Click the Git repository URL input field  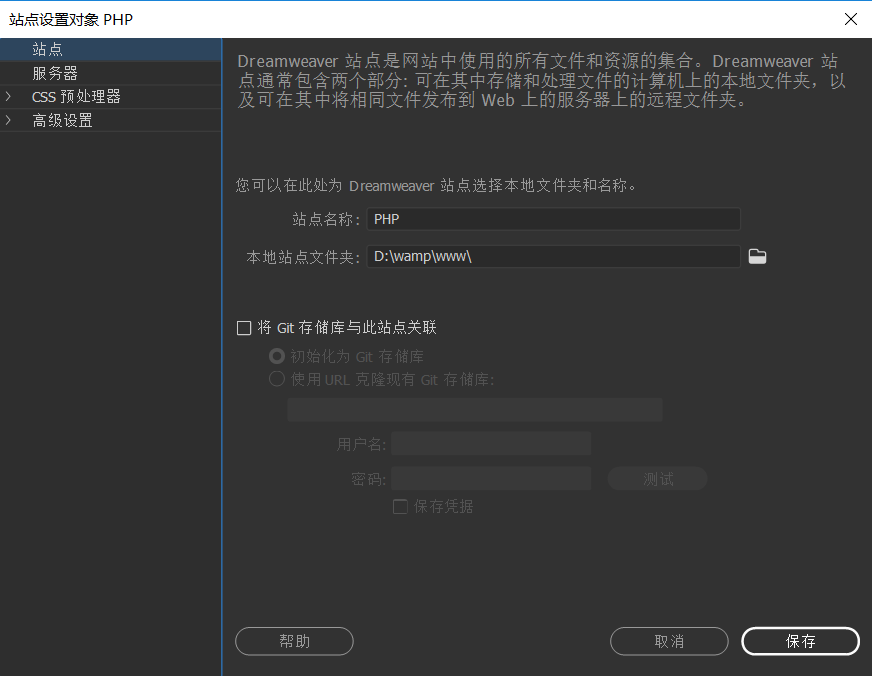[474, 410]
